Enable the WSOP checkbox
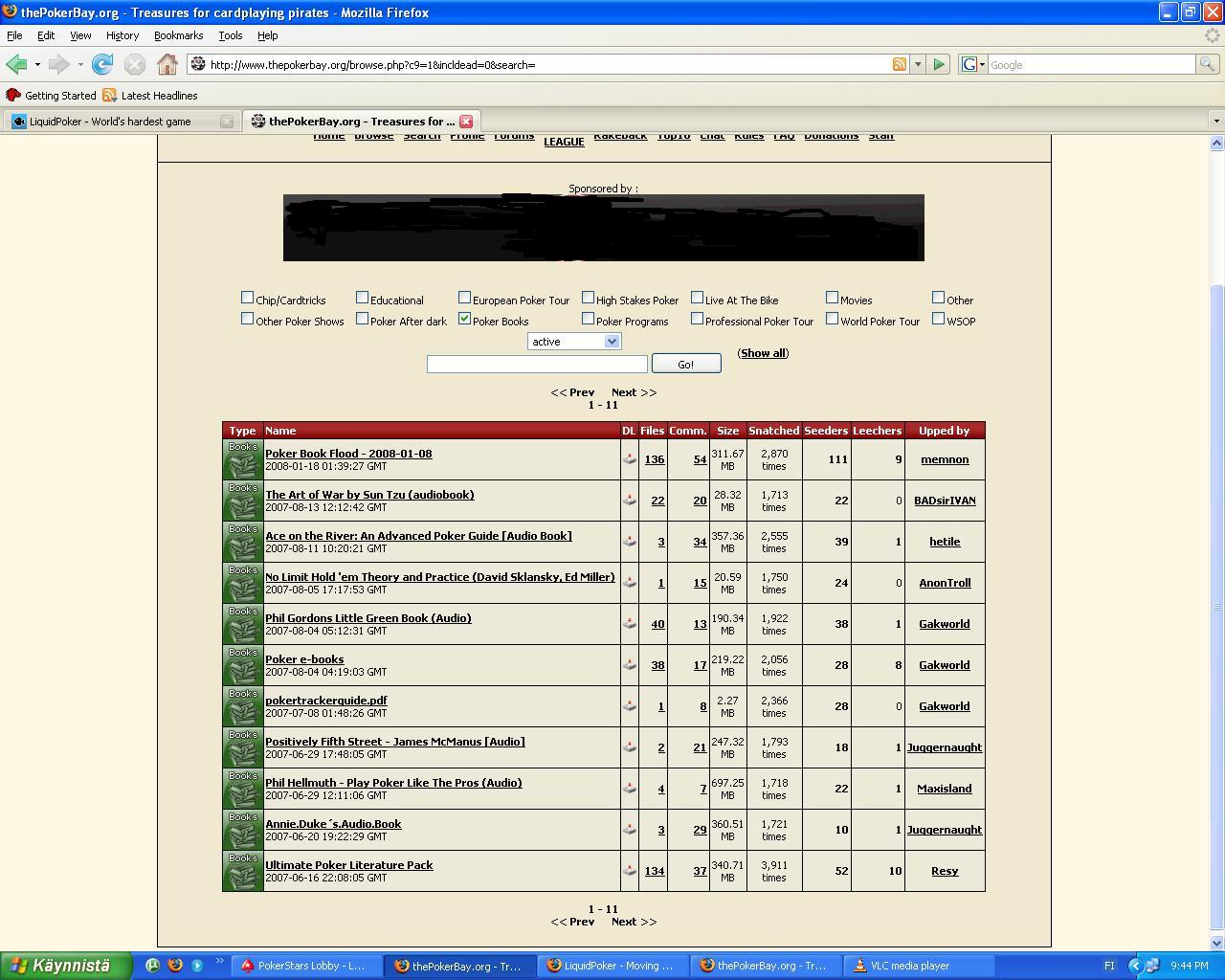Image resolution: width=1225 pixels, height=980 pixels. 938,319
